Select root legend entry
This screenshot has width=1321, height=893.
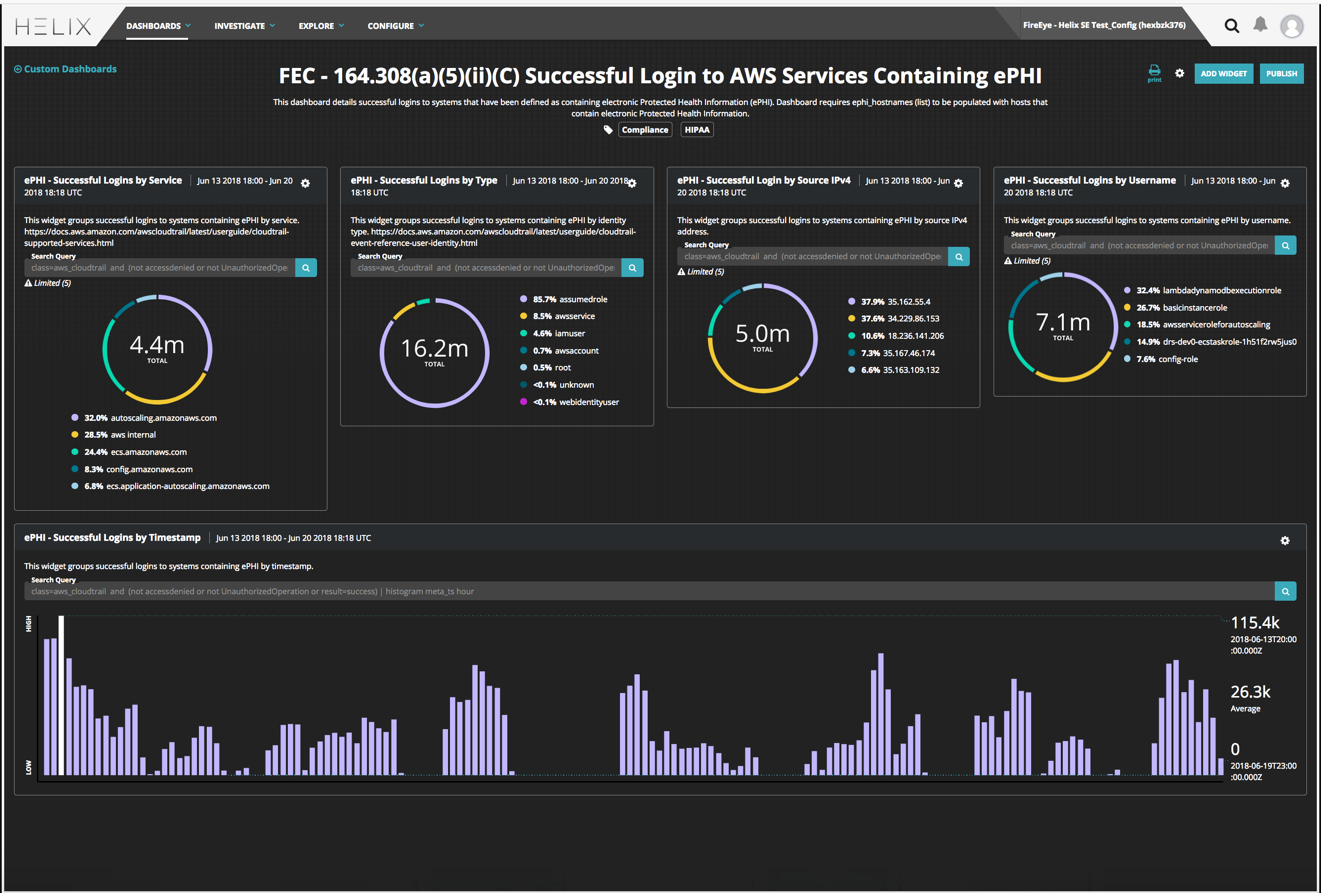pos(546,367)
